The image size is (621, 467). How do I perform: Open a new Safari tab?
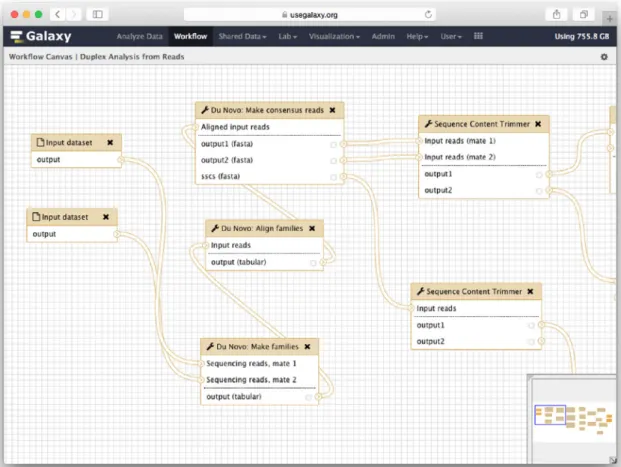(x=610, y=19)
